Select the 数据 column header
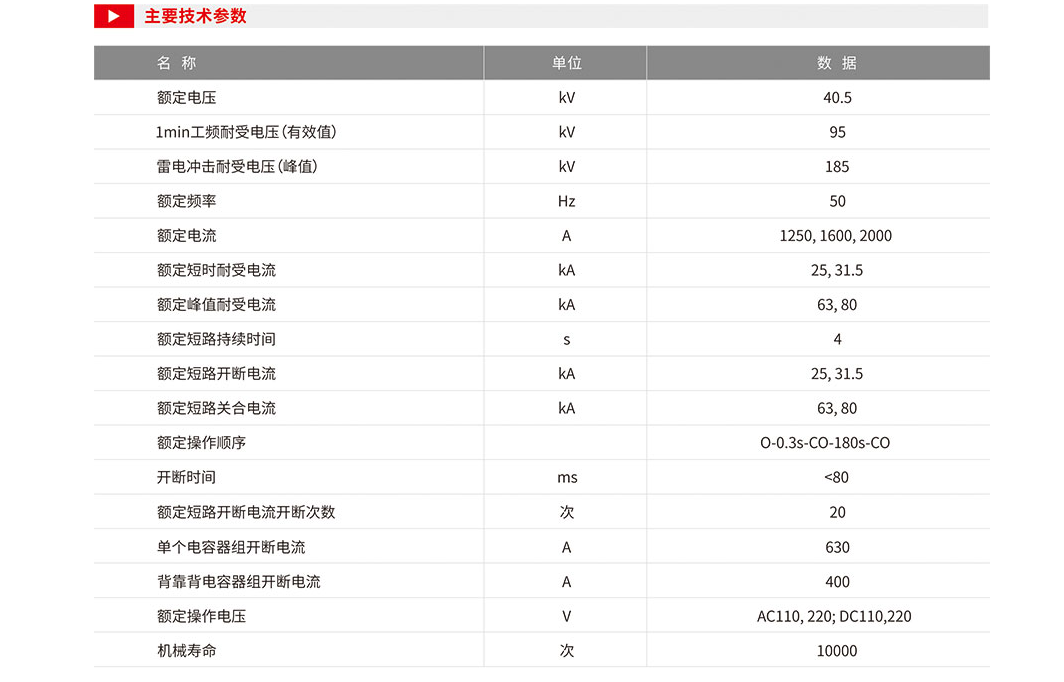This screenshot has width=1064, height=682. (837, 63)
